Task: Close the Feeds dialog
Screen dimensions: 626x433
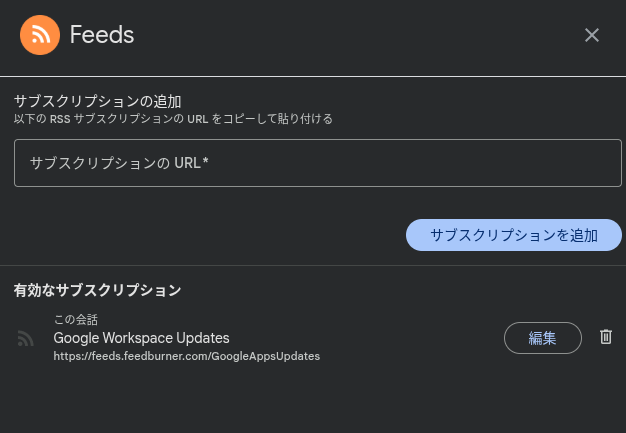Action: coord(592,35)
